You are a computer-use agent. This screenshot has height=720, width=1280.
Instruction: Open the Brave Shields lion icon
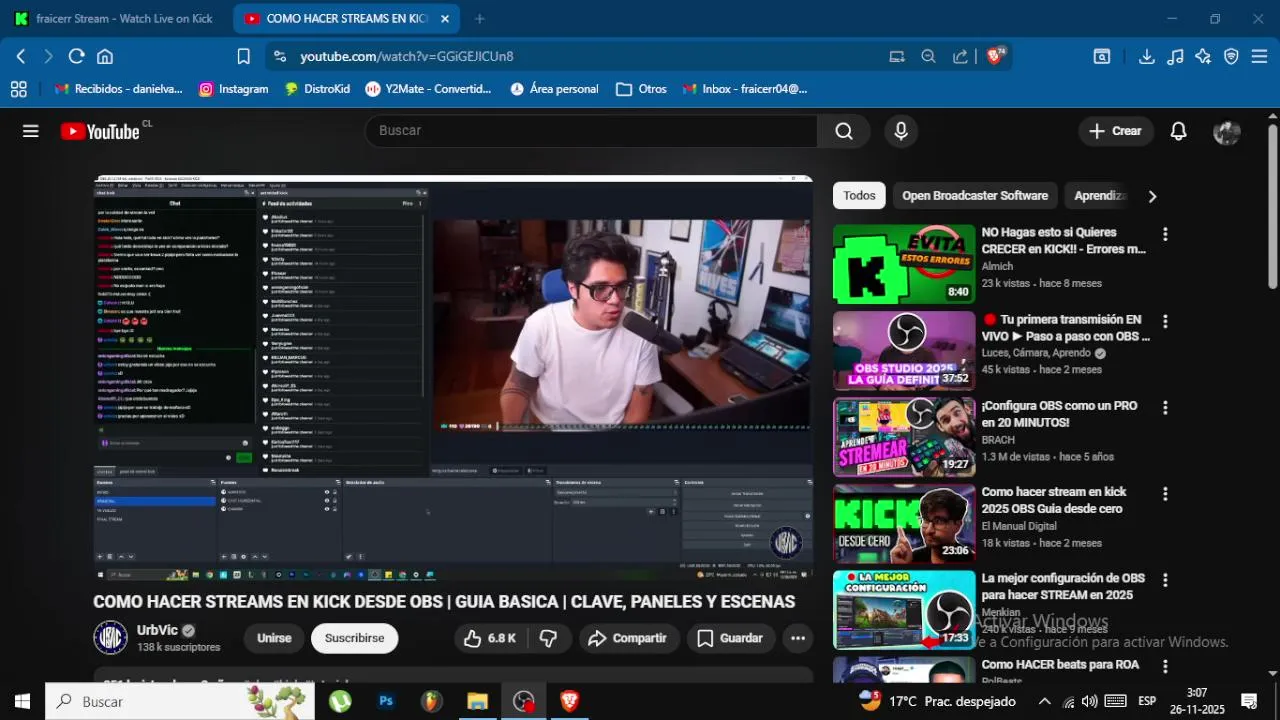(x=995, y=57)
